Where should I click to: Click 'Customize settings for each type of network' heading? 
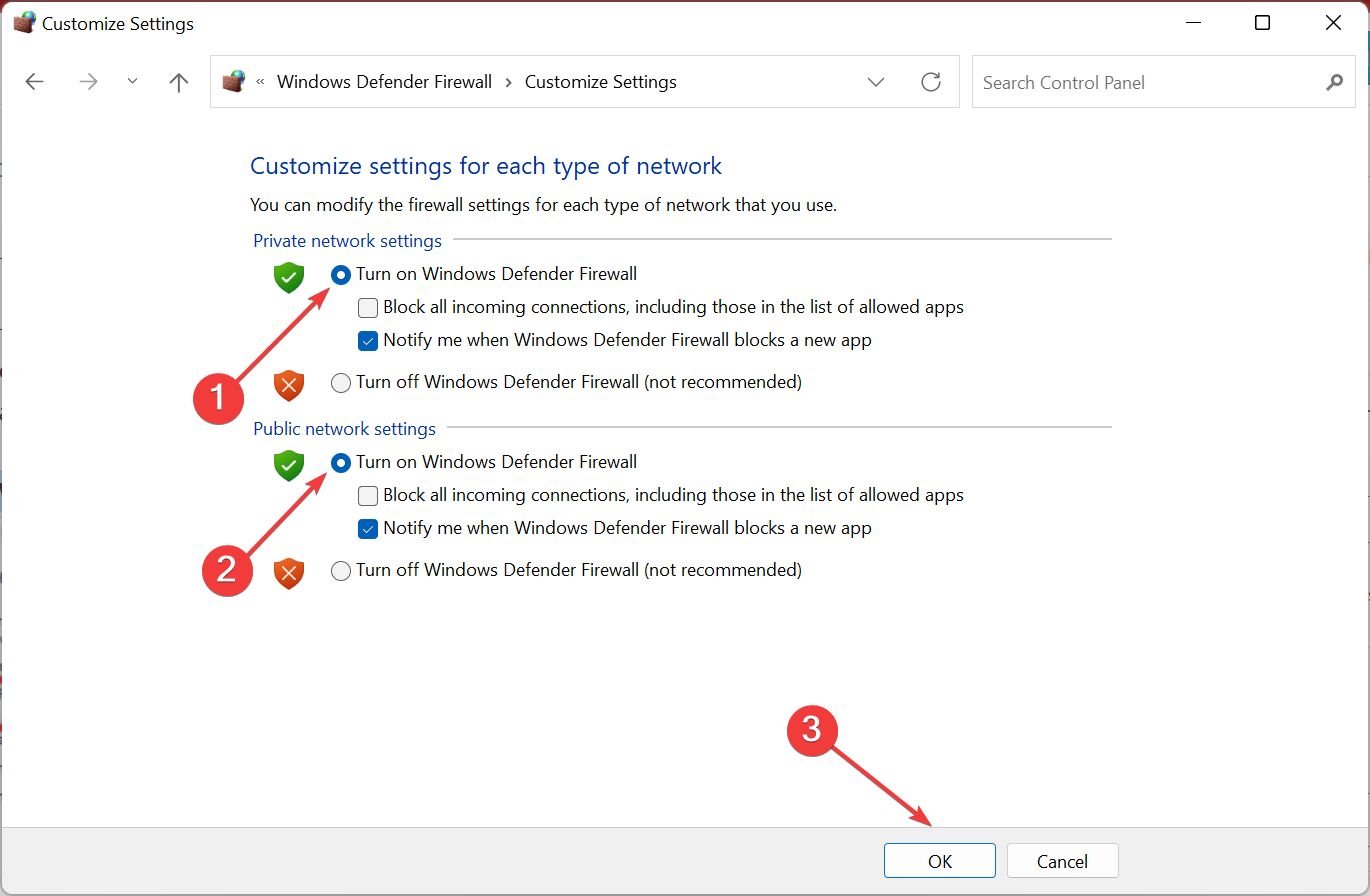486,166
